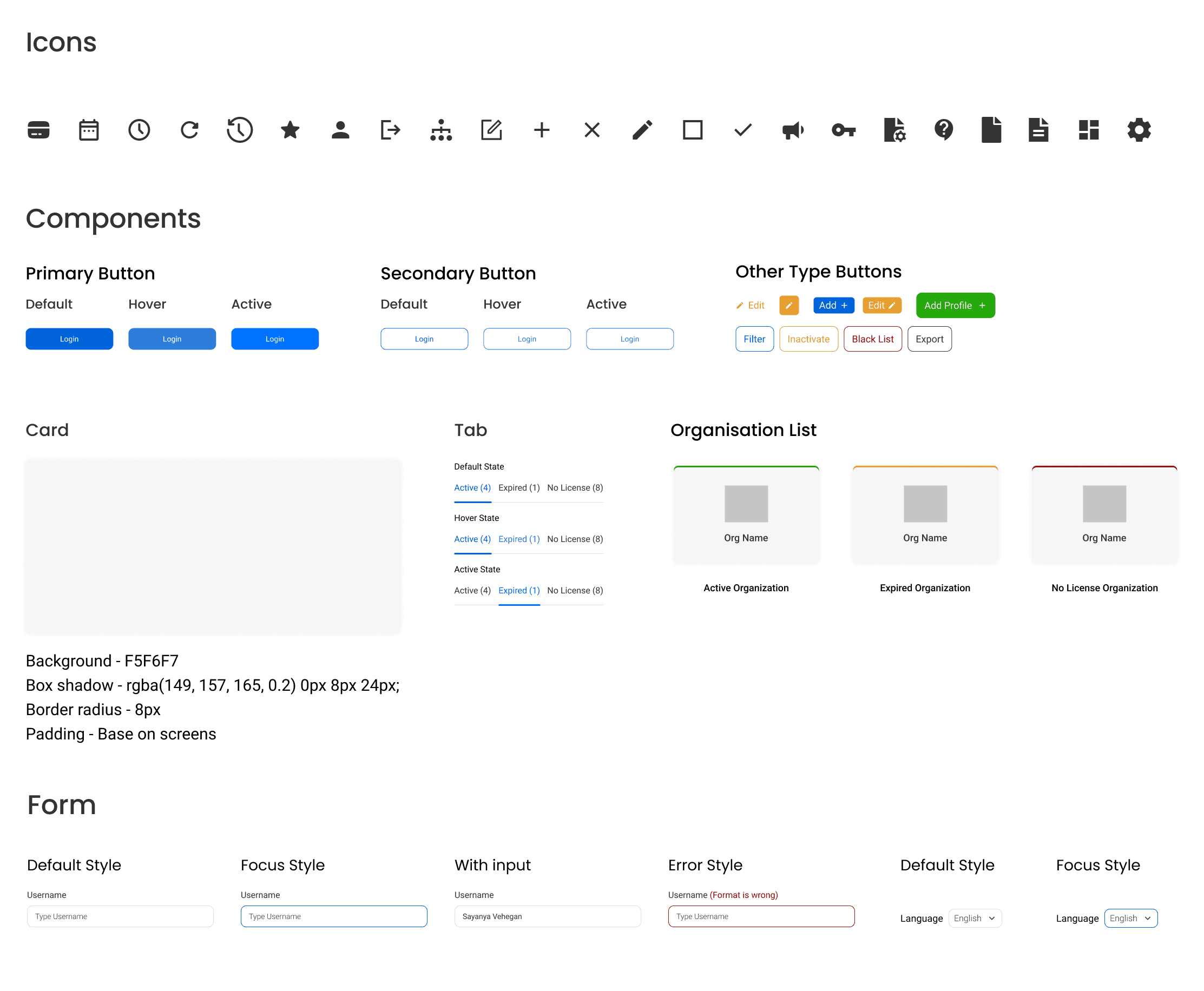Click the Error Style username input field
The height and width of the screenshot is (991, 1204).
point(760,916)
